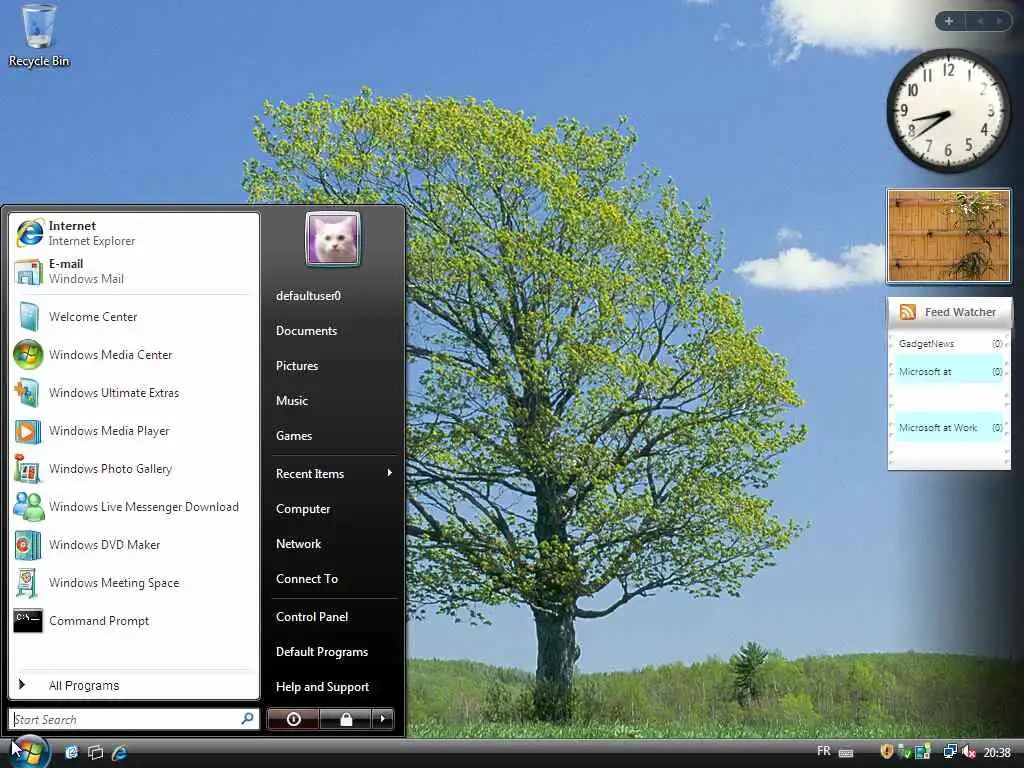Open the GadgetNews feed
The image size is (1024, 768).
pyautogui.click(x=950, y=344)
